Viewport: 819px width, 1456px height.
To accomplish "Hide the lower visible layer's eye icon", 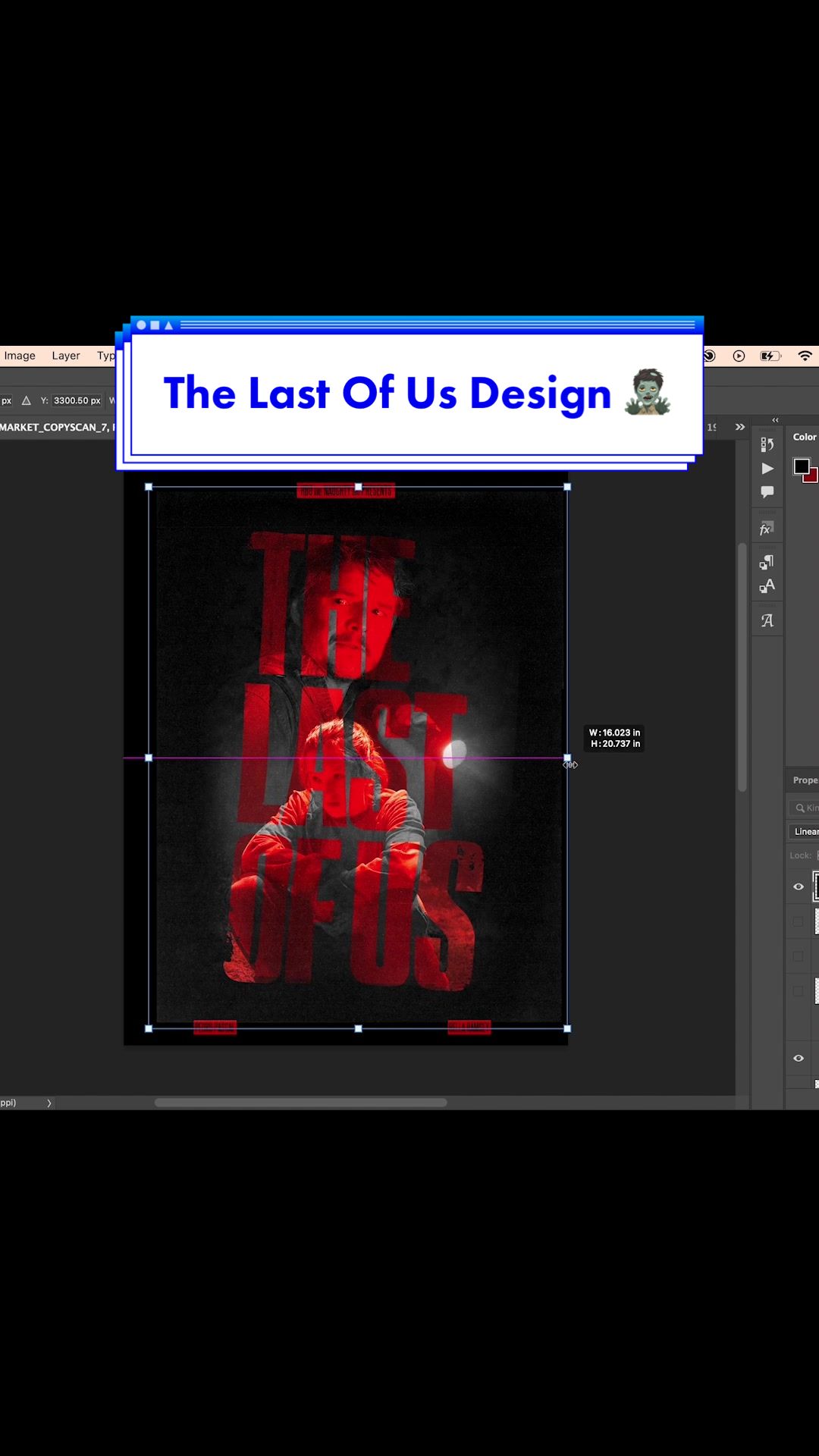I will click(x=799, y=1058).
